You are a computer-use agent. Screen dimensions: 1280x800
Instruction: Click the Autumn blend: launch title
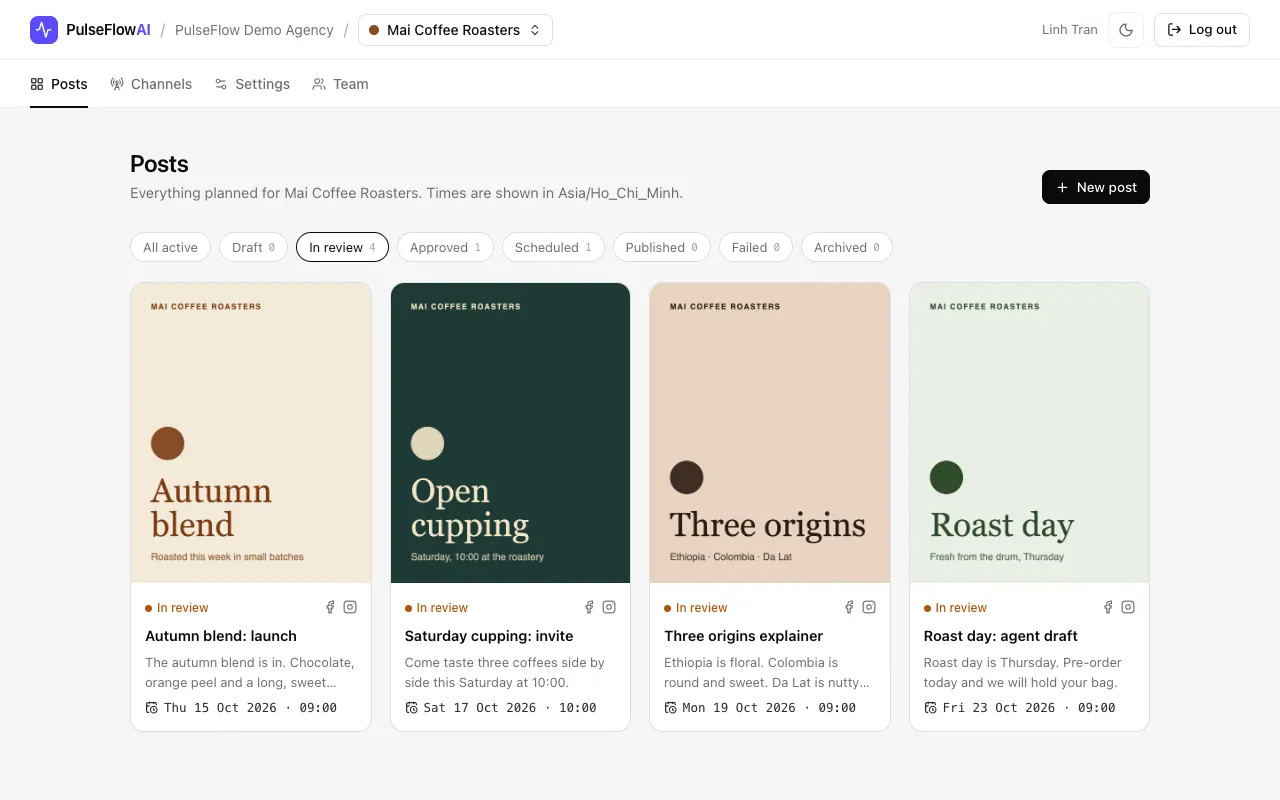pos(221,636)
